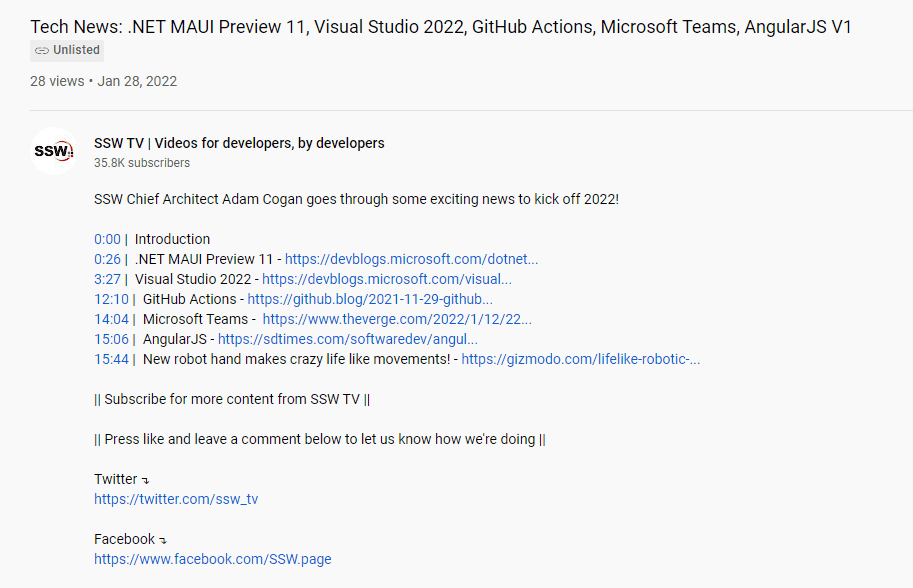Viewport: 913px width, 588px height.
Task: Jump to 0:26 .NET MAUI timestamp
Action: coord(107,259)
